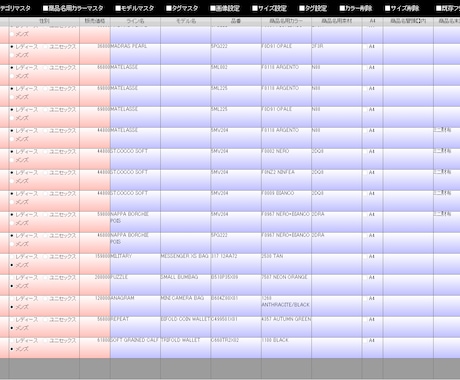Screen dimensions: 460x380
Task: Tick the A4 checkbox in PUZZLE row
Action: coord(366,278)
